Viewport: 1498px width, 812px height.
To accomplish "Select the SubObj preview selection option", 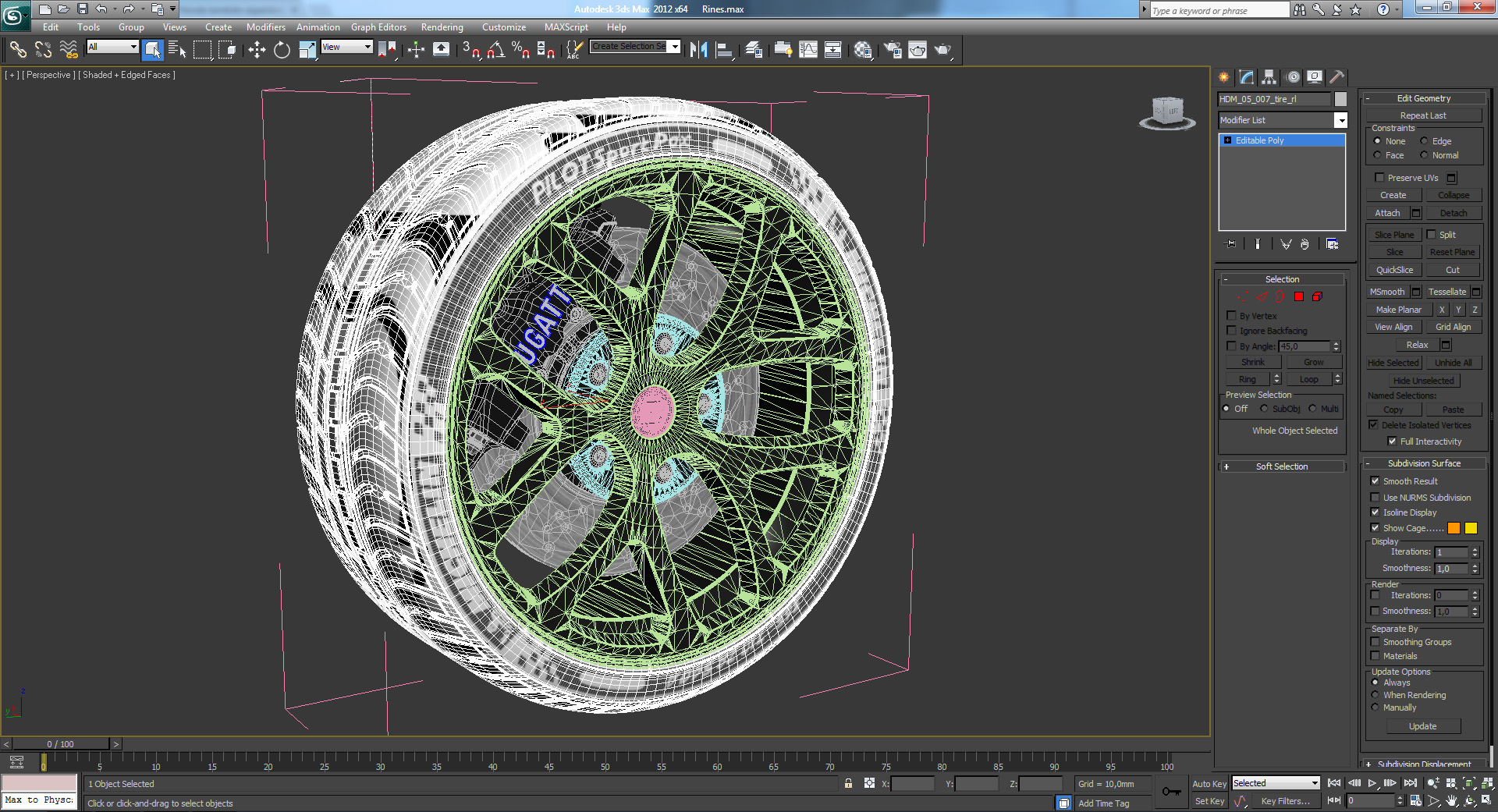I will [x=1264, y=409].
